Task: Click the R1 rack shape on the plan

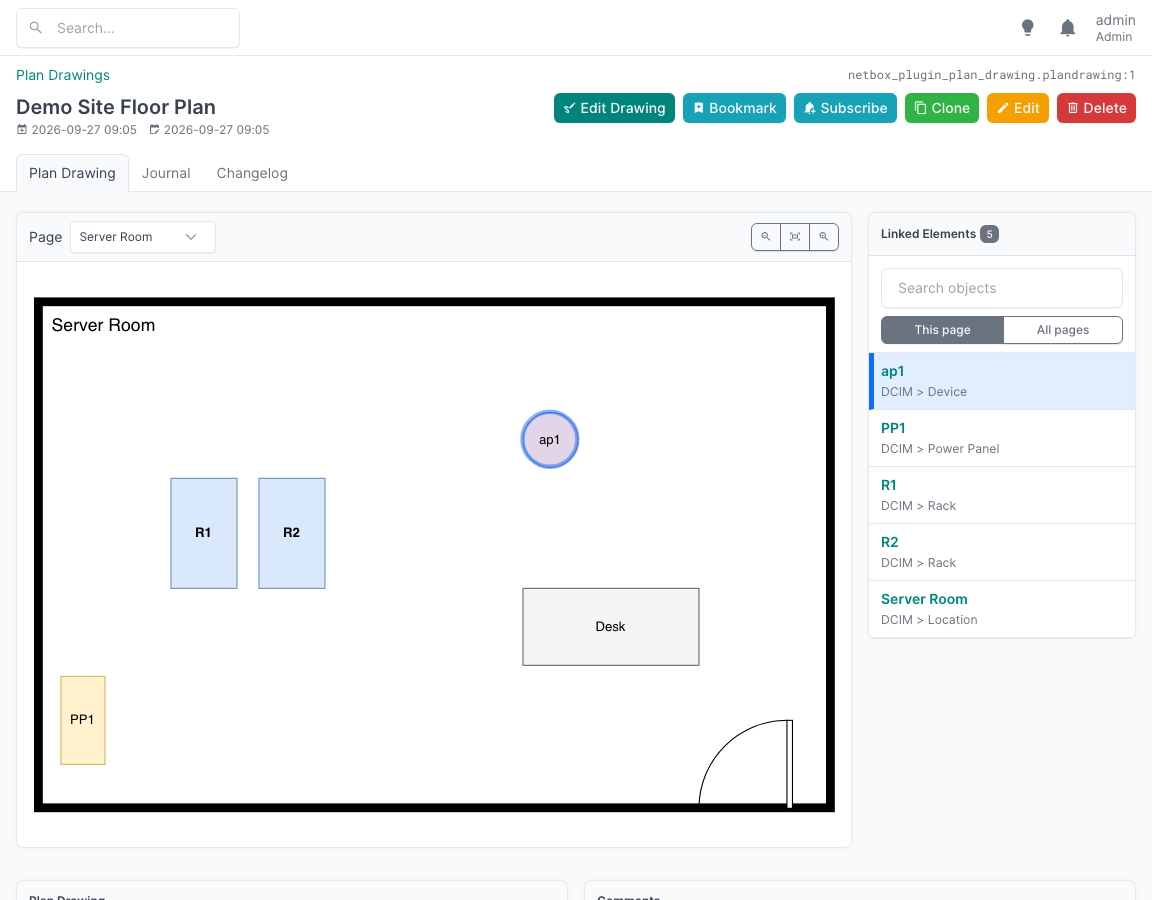Action: coord(204,533)
